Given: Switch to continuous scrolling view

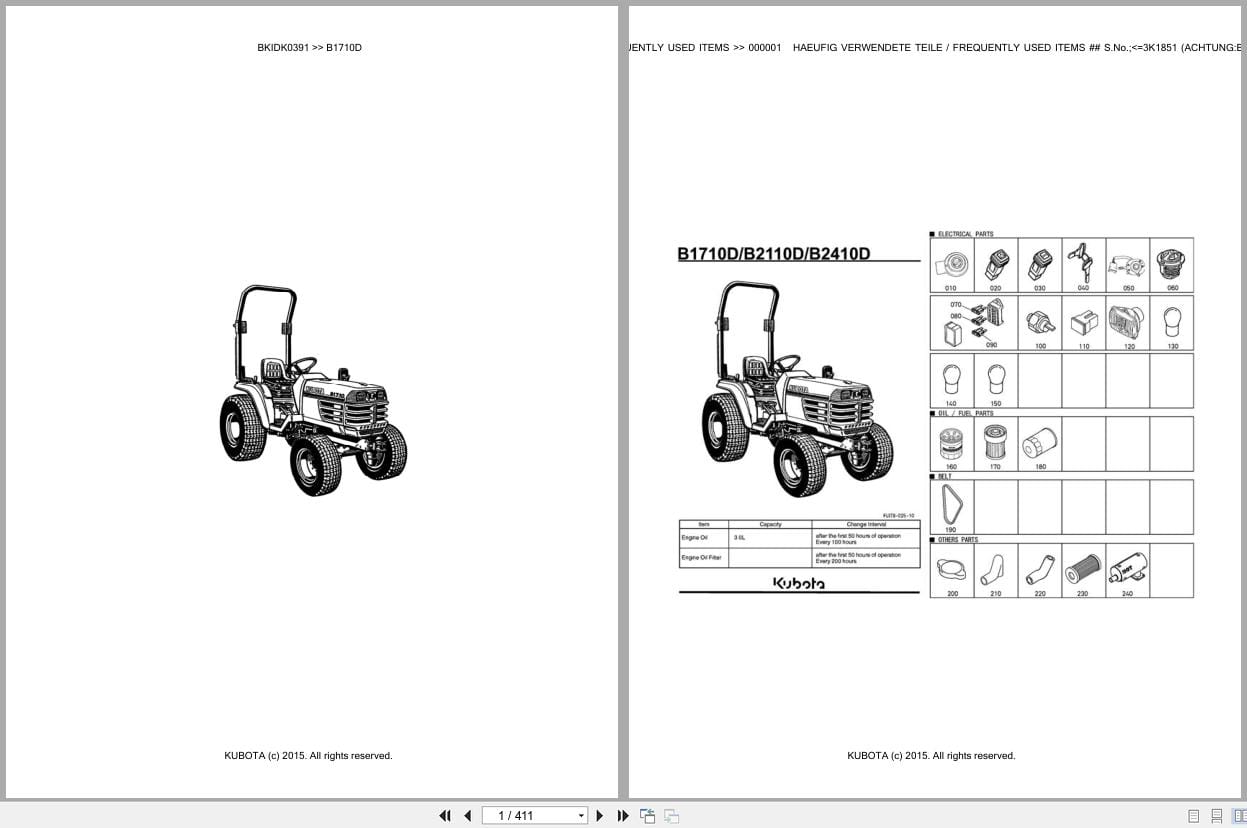Looking at the screenshot, I should pyautogui.click(x=1216, y=816).
